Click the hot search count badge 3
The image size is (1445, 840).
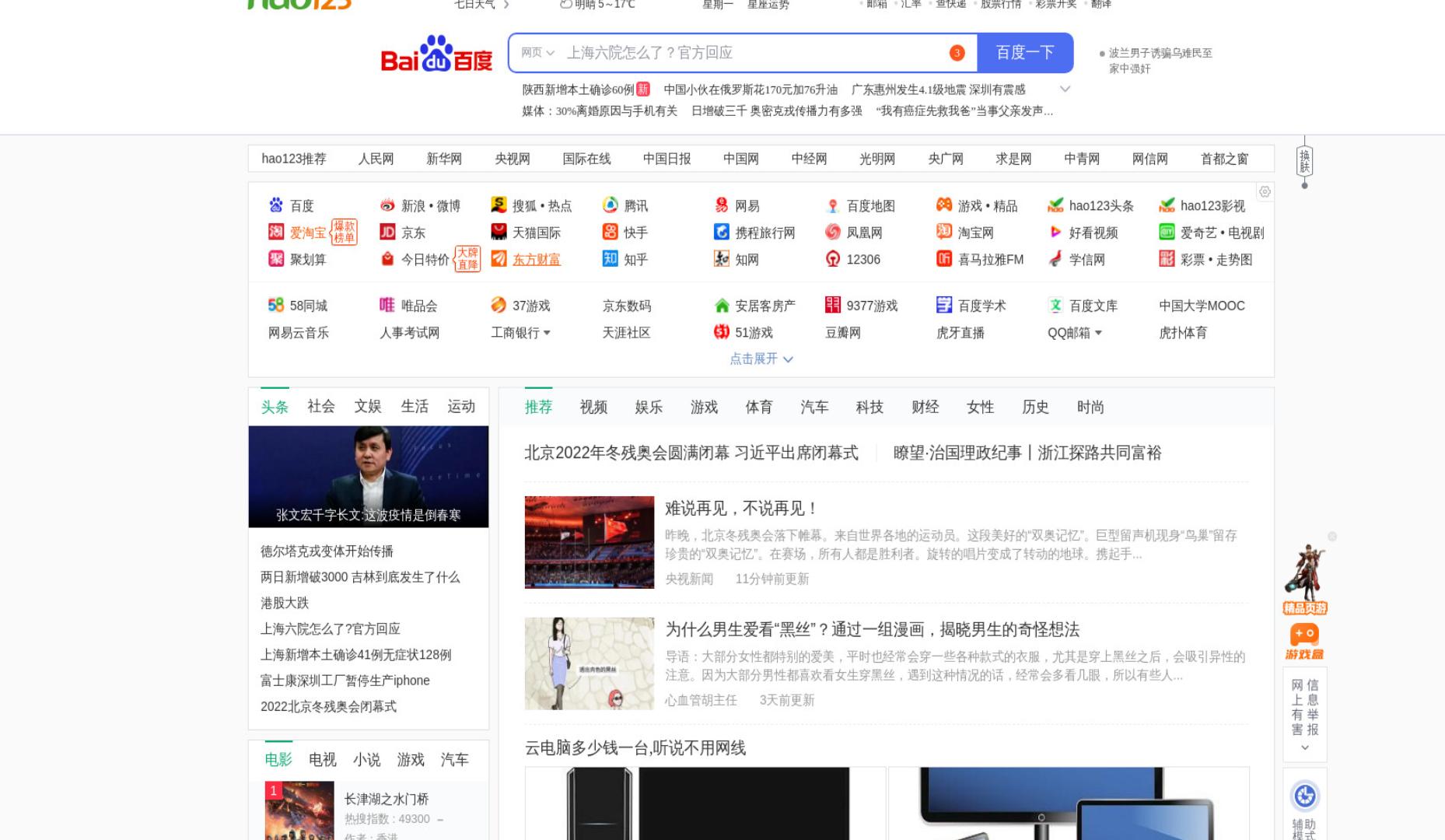pyautogui.click(x=957, y=52)
